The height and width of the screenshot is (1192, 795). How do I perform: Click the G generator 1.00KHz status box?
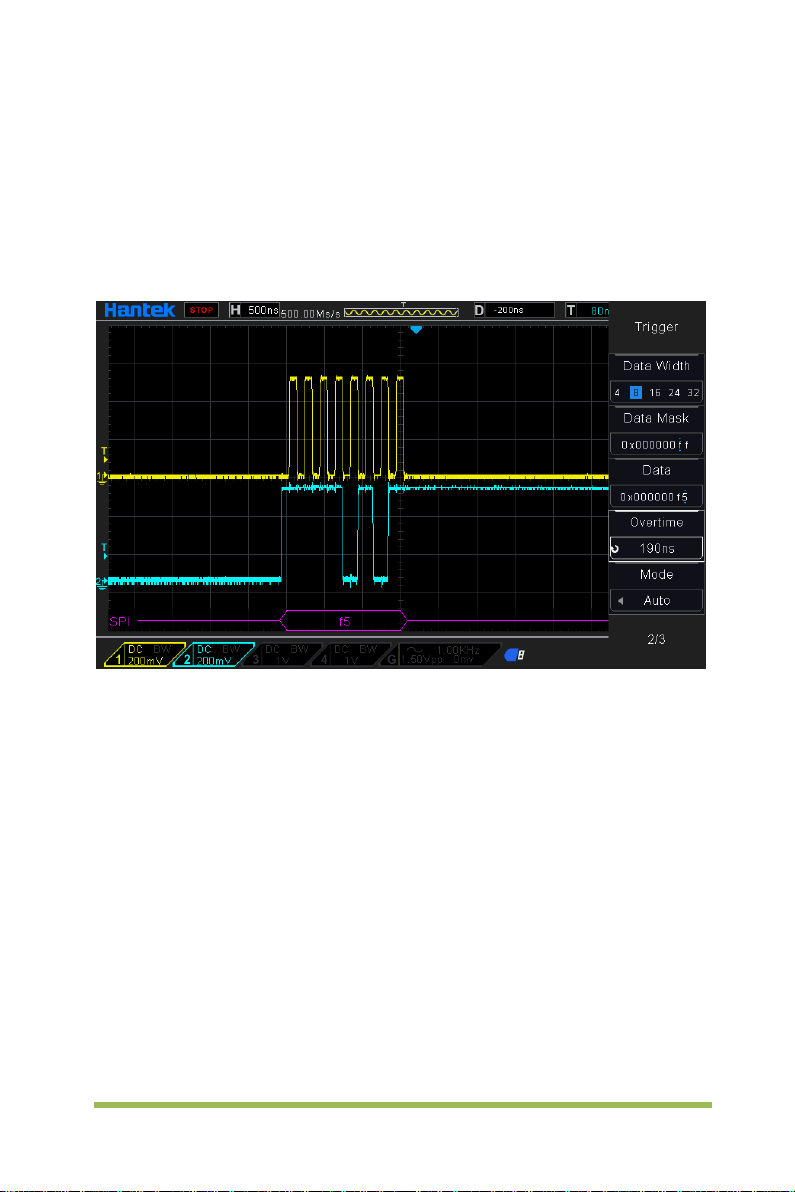pos(441,655)
